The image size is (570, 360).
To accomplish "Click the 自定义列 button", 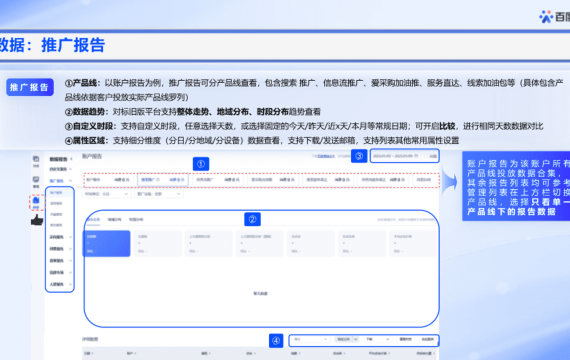I will coord(343,339).
